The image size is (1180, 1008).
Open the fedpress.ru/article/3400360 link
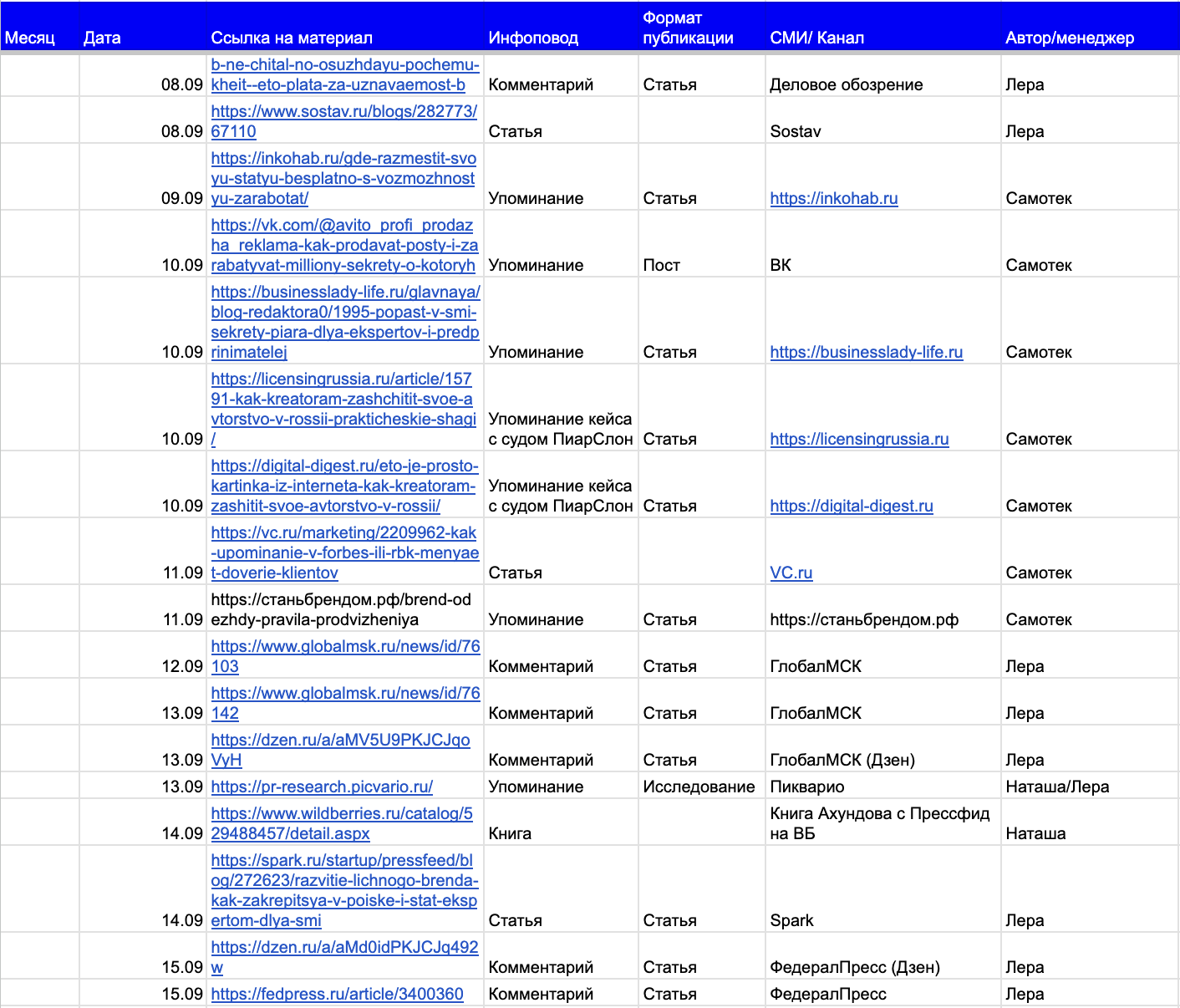pos(337,994)
